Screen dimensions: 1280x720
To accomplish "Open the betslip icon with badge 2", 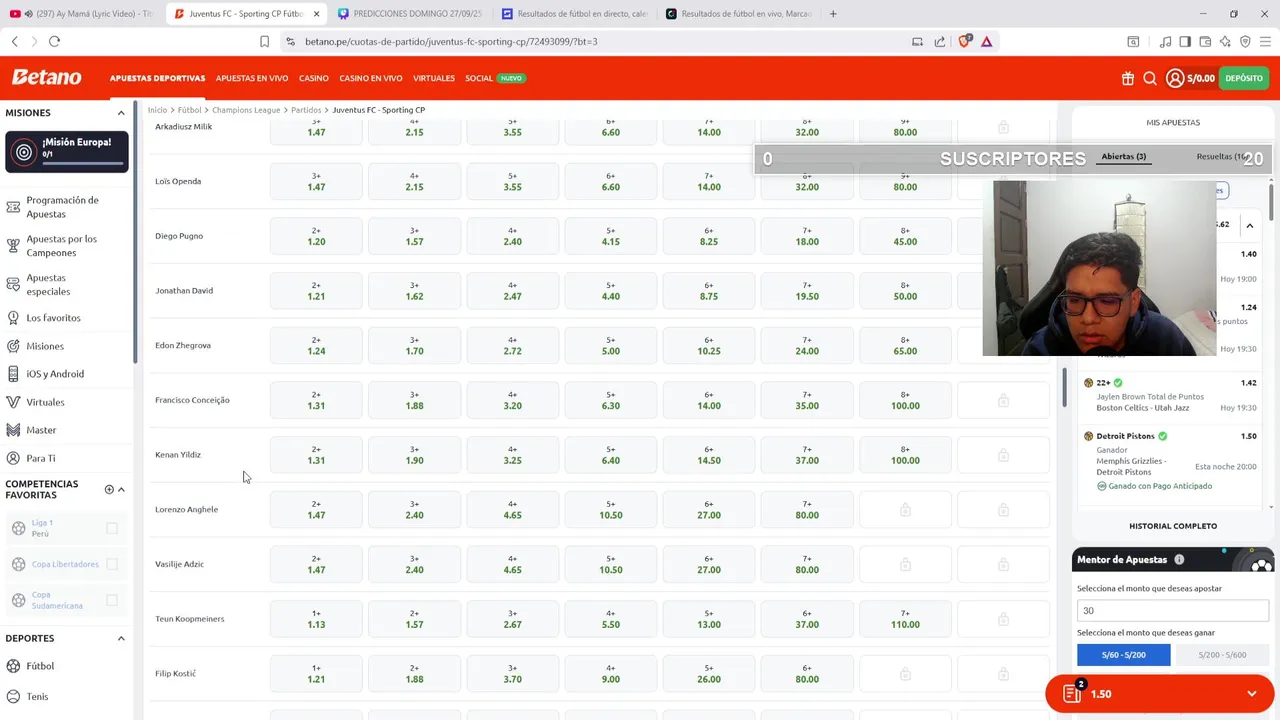I will (x=1073, y=692).
